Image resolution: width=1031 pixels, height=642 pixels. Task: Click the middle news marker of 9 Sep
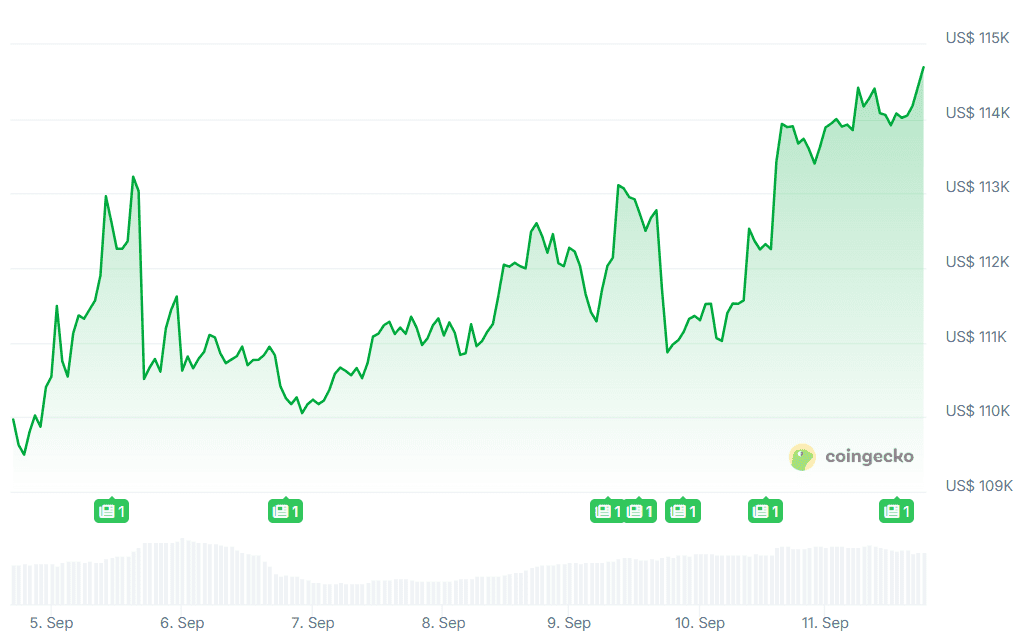(x=639, y=512)
